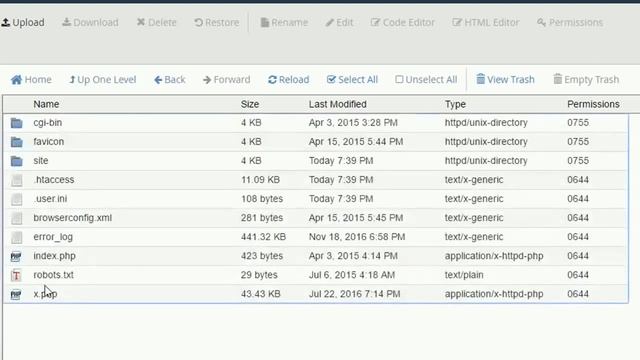
Task: Reload the file listing
Action: (x=289, y=80)
